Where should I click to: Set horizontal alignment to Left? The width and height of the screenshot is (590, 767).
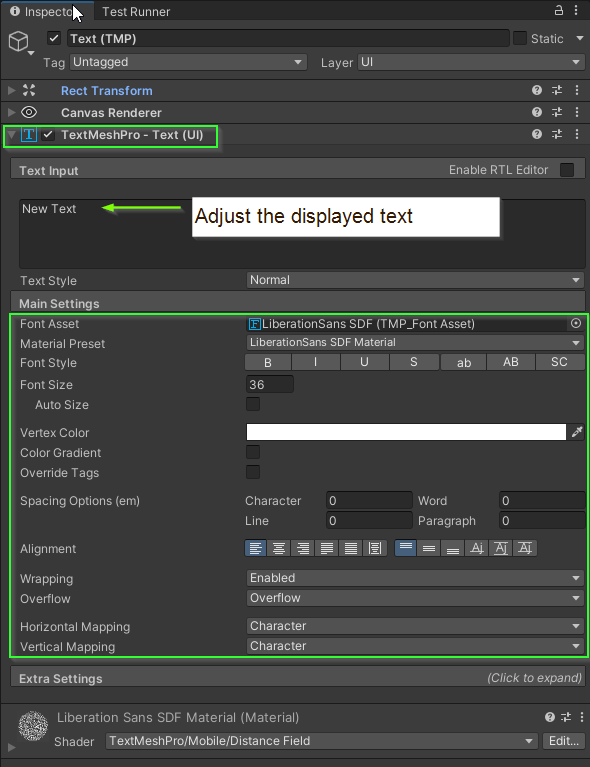click(255, 548)
